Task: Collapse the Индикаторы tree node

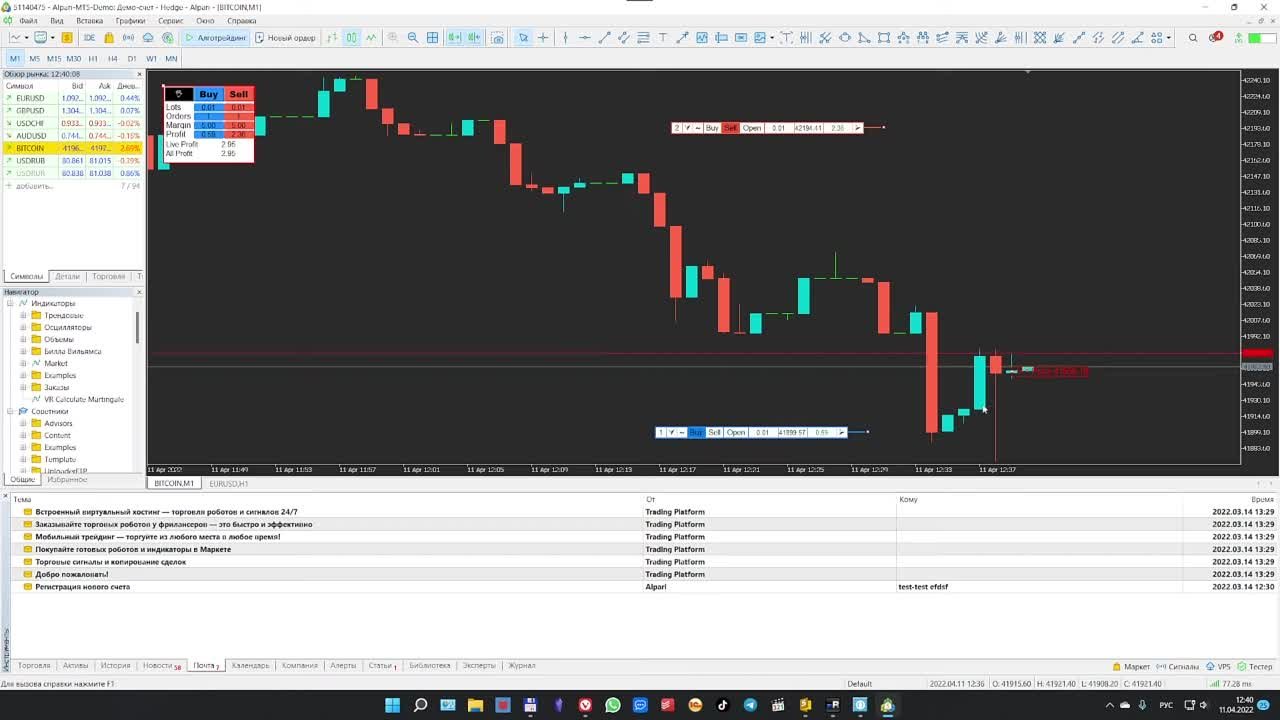Action: point(10,304)
